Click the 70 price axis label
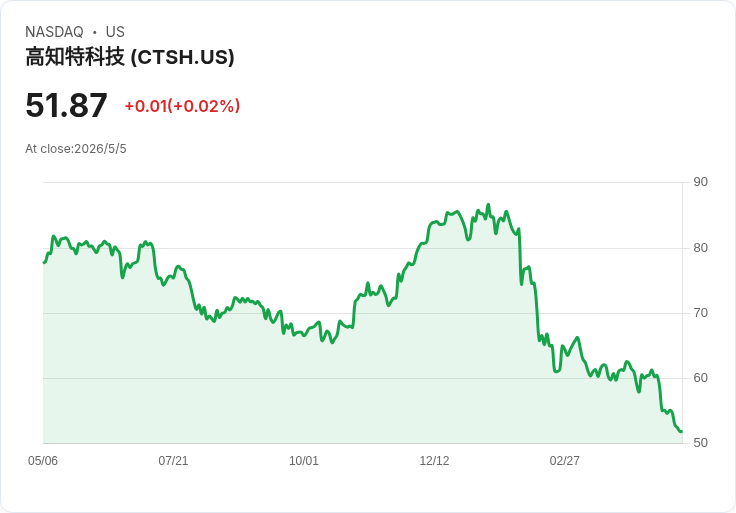Image resolution: width=736 pixels, height=513 pixels. (x=700, y=313)
